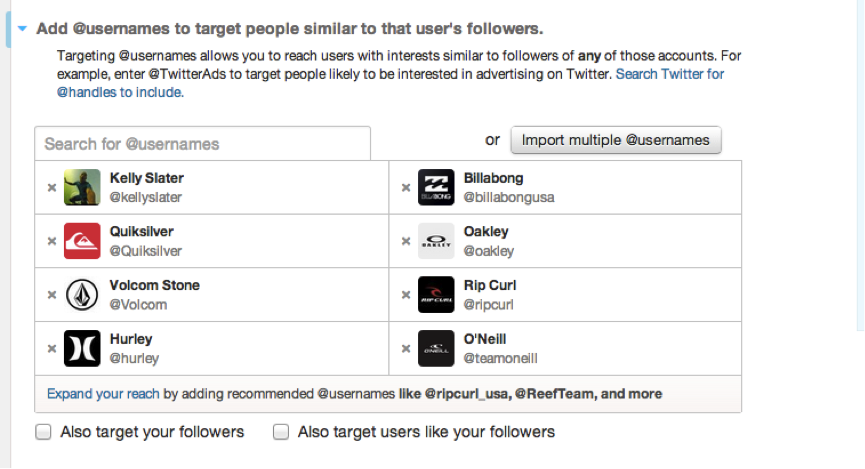The width and height of the screenshot is (865, 469).
Task: Collapse the Add @usernames section triangle
Action: pos(22,29)
